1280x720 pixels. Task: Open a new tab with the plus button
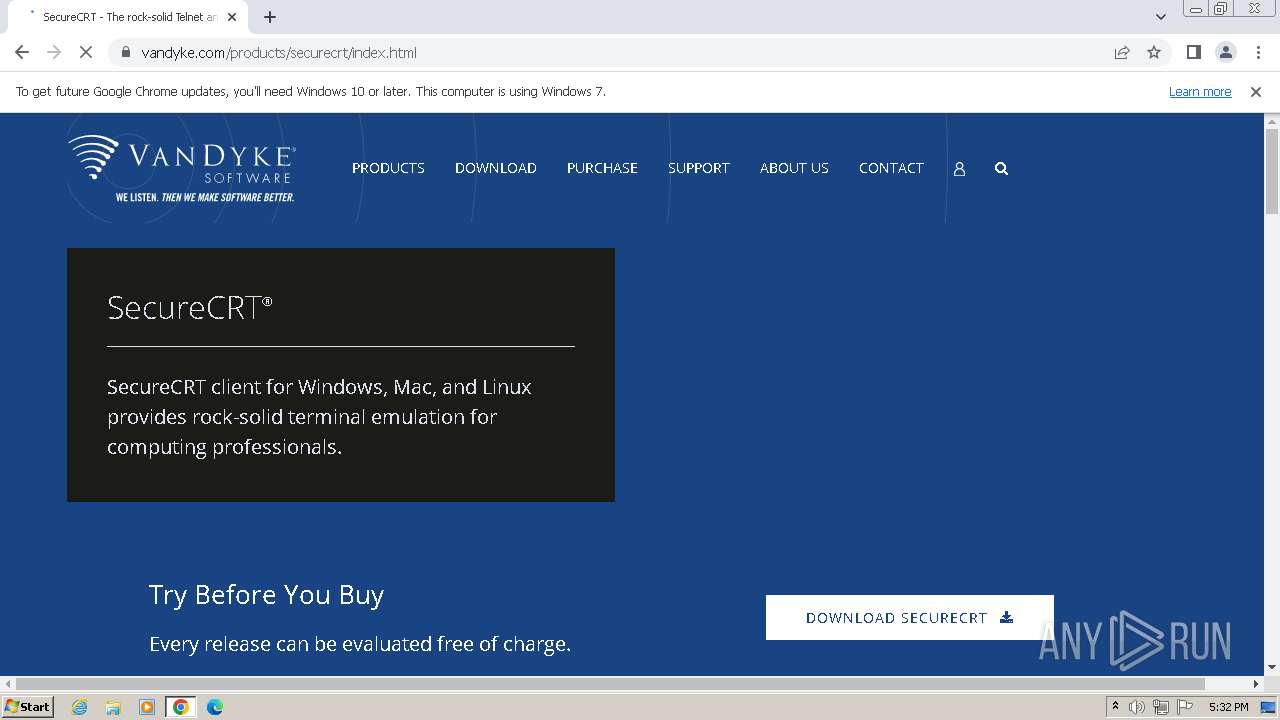click(x=270, y=17)
